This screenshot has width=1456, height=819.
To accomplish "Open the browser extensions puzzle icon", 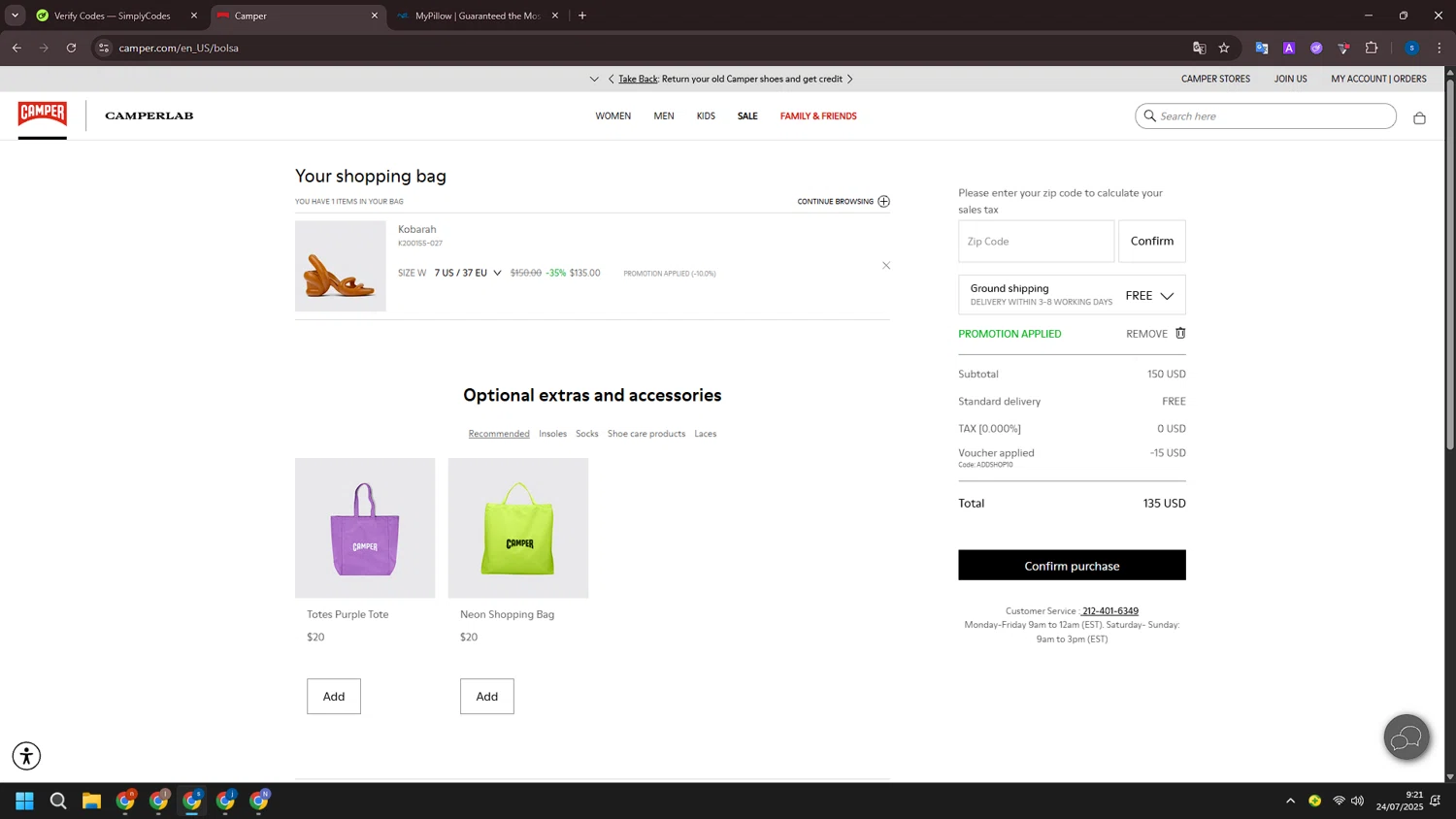I will 1372,48.
